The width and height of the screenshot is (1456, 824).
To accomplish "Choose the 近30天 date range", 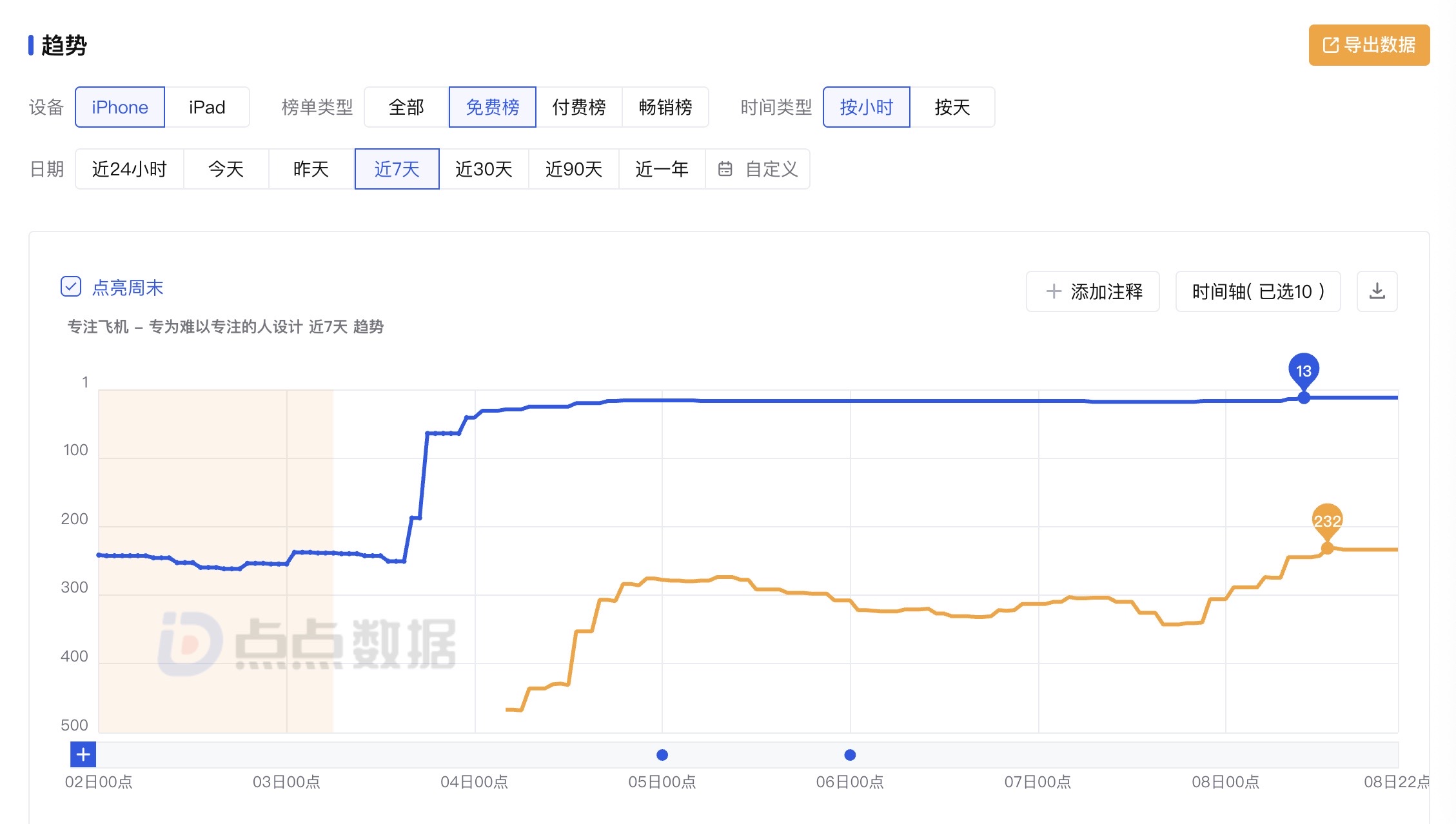I will 484,169.
